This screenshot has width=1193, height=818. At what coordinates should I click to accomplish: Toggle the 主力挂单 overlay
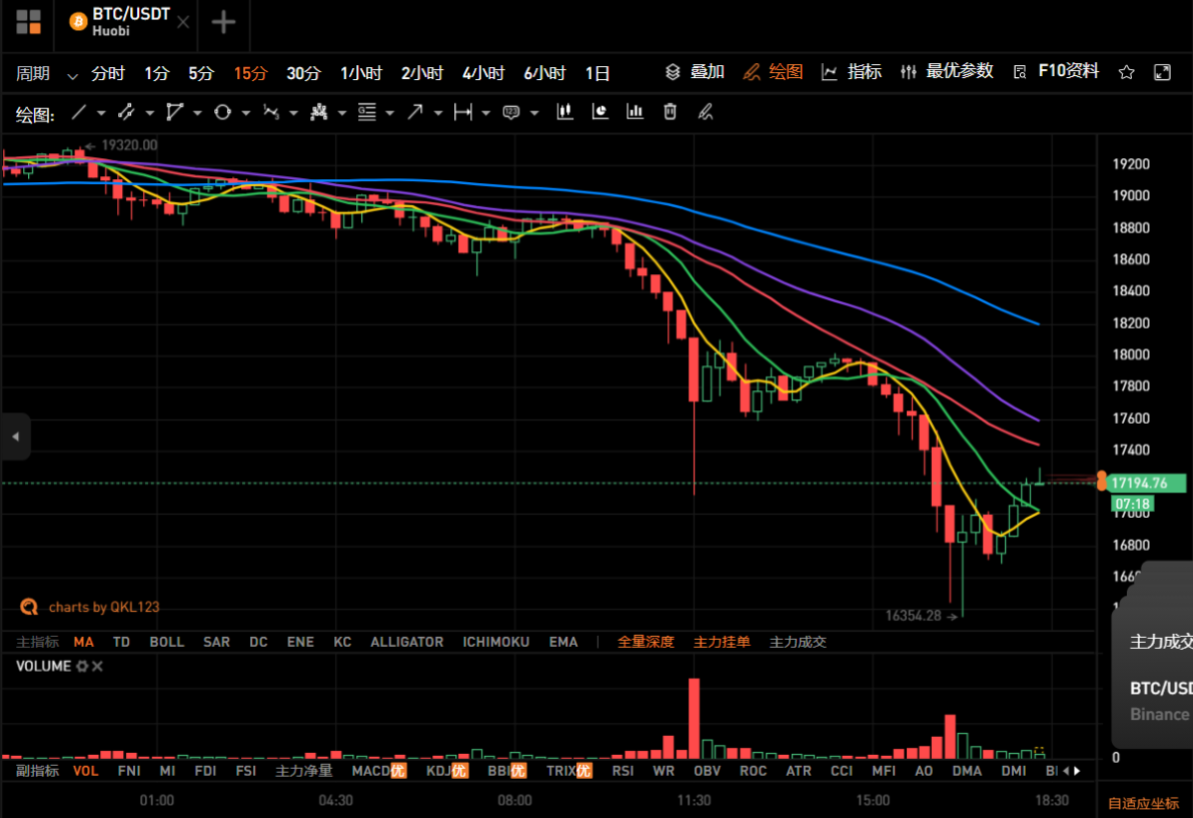click(721, 641)
